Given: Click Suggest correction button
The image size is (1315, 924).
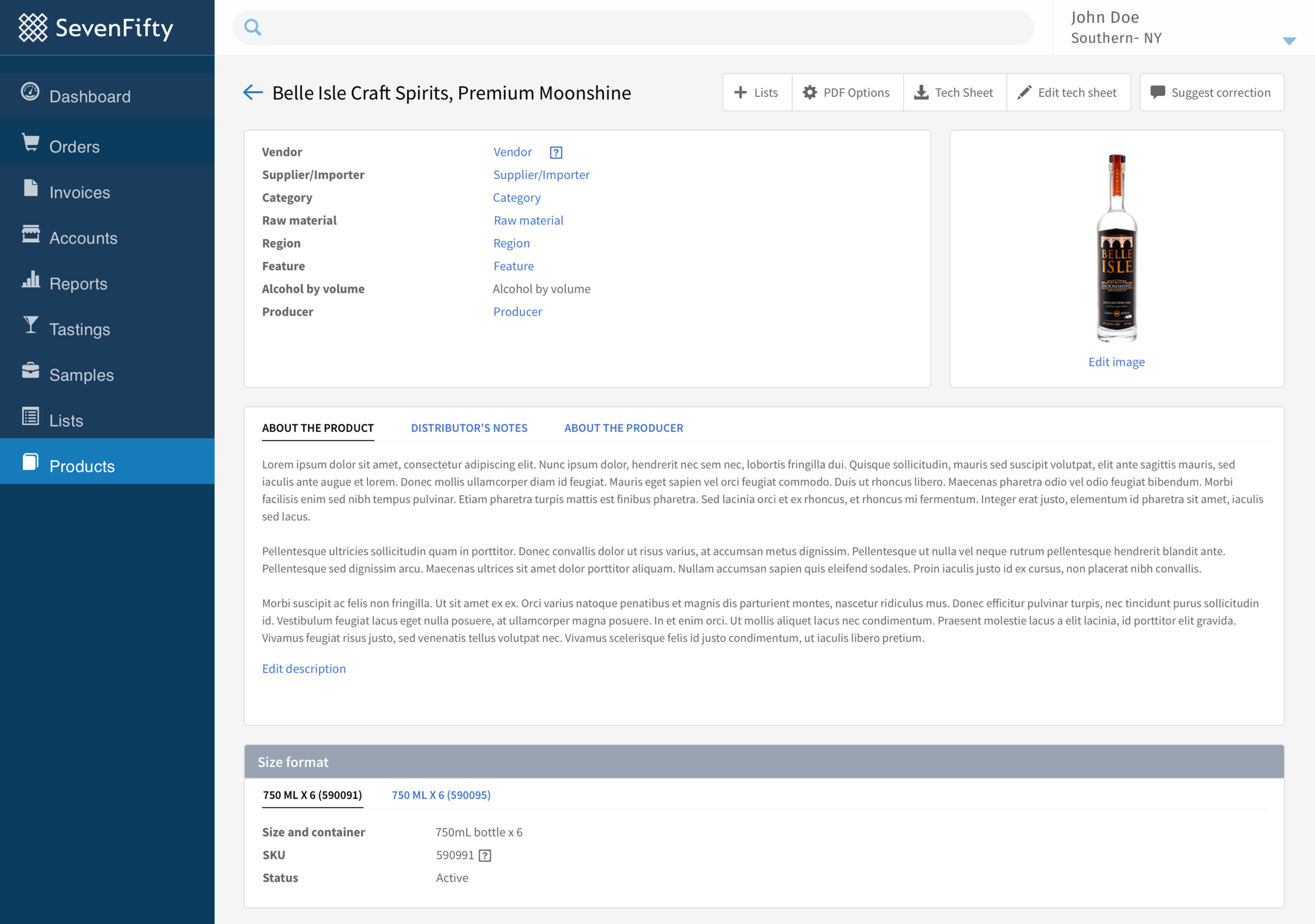Looking at the screenshot, I should pyautogui.click(x=1212, y=92).
